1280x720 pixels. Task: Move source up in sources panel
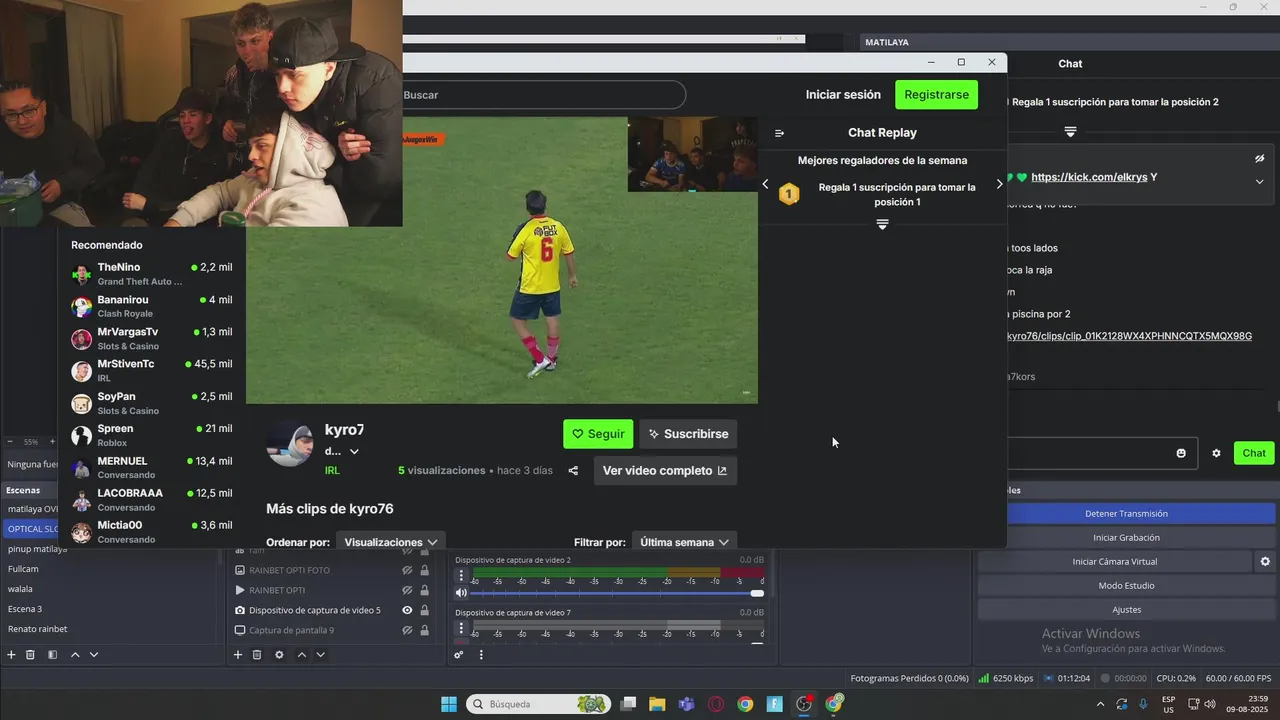click(x=302, y=655)
